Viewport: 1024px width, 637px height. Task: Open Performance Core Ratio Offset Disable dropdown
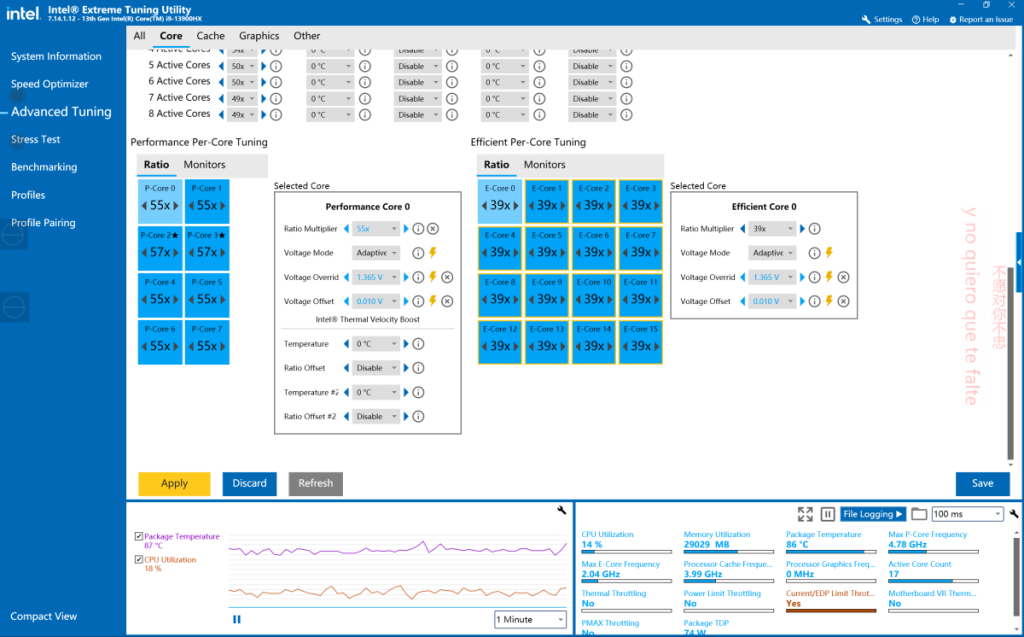tap(376, 368)
